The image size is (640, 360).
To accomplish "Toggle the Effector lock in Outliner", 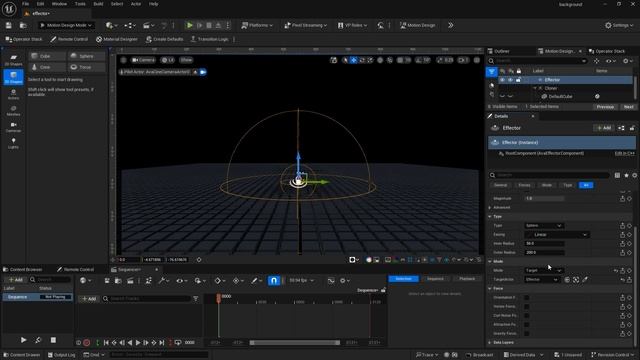I will tap(518, 80).
